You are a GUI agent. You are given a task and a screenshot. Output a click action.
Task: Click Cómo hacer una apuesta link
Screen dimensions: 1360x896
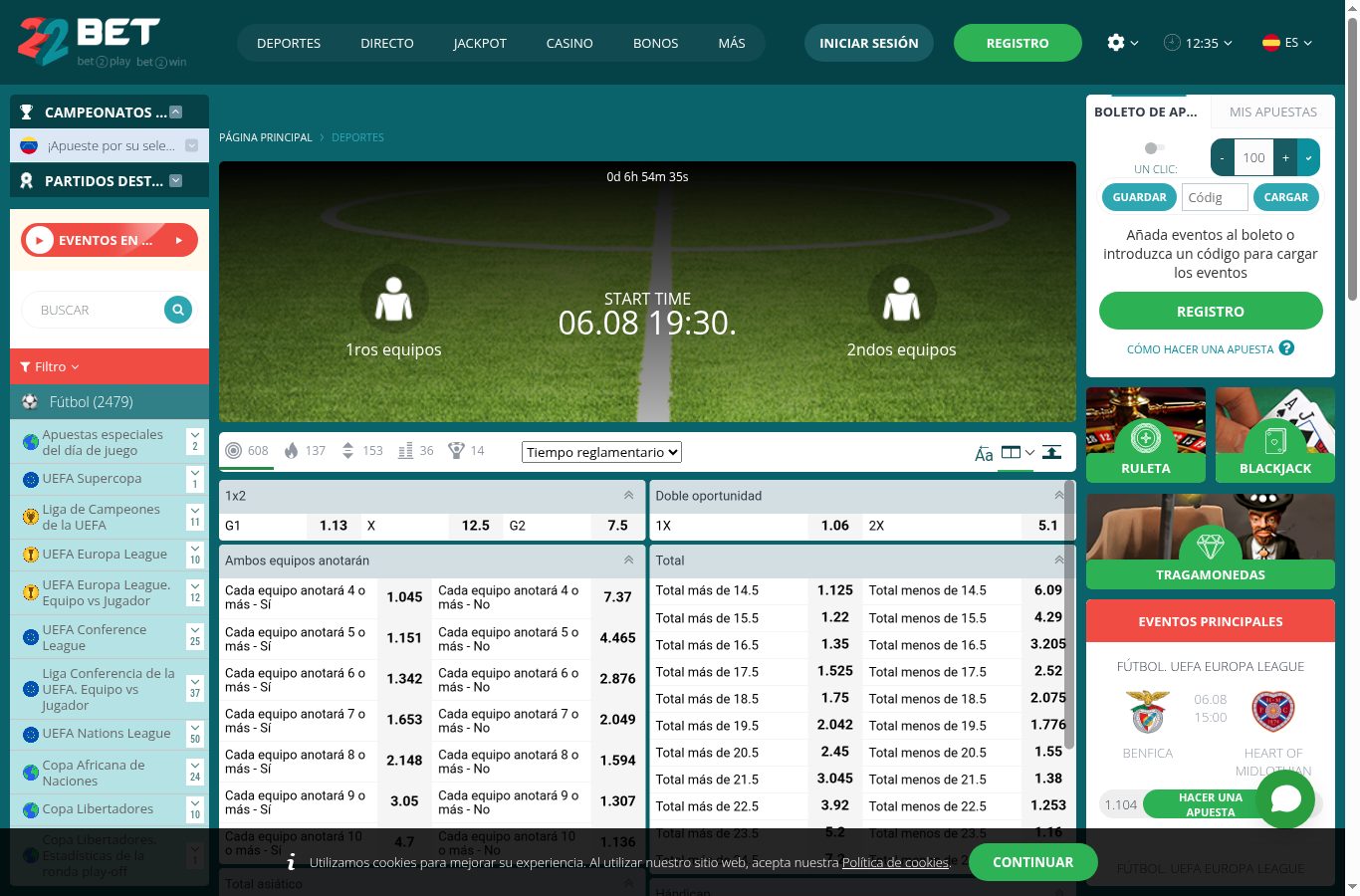point(1200,349)
